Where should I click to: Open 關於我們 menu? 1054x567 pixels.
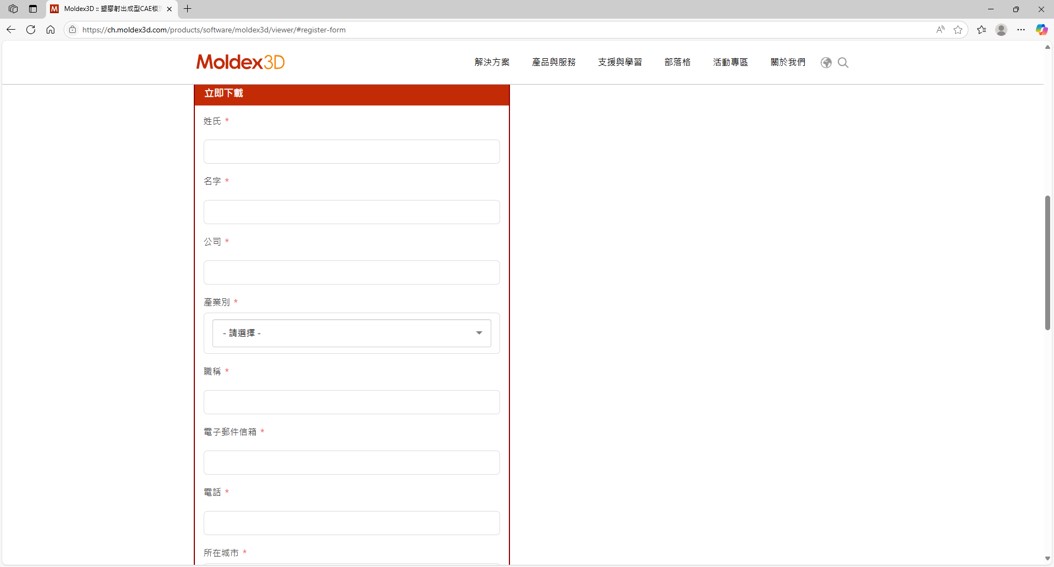(x=787, y=62)
